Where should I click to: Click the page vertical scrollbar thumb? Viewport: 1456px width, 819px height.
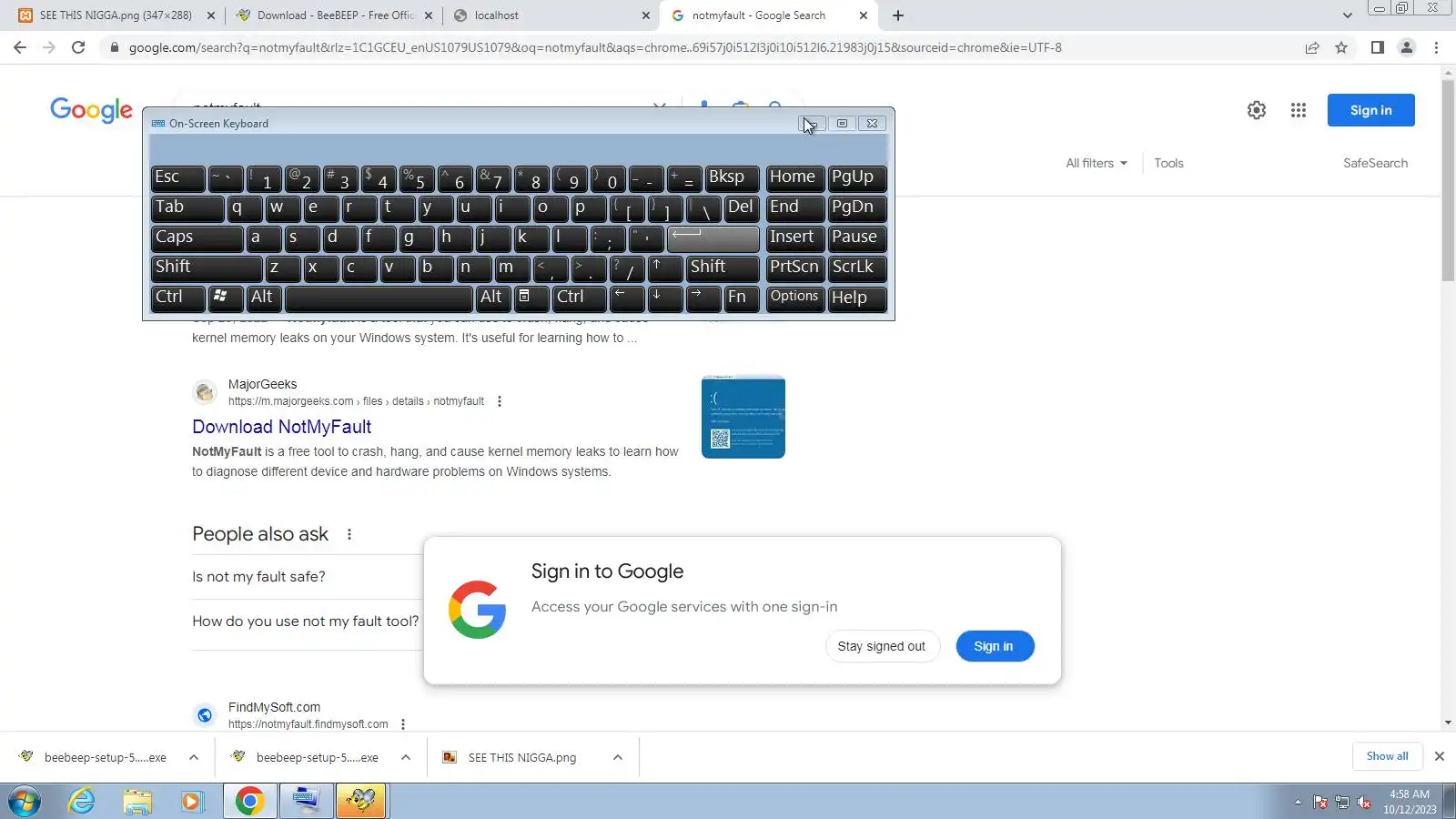coord(1448,182)
